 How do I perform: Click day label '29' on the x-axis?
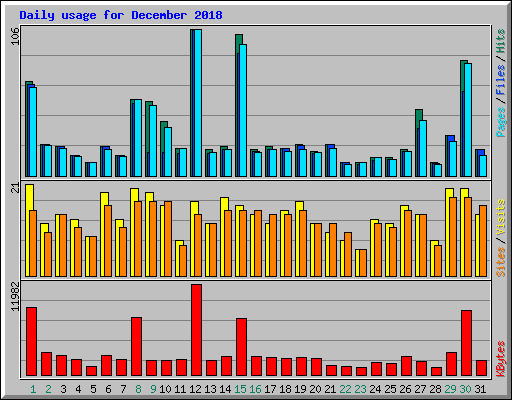[450, 389]
